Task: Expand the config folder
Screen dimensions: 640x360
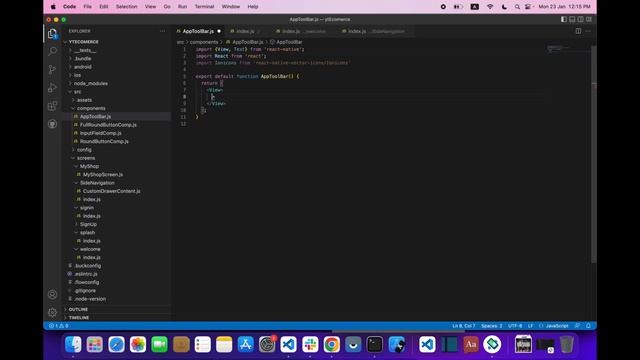Action: click(x=84, y=150)
